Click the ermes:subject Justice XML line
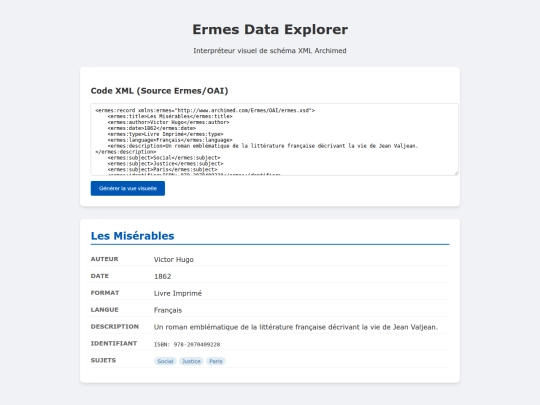Screen dimensions: 540x405 click(165, 164)
